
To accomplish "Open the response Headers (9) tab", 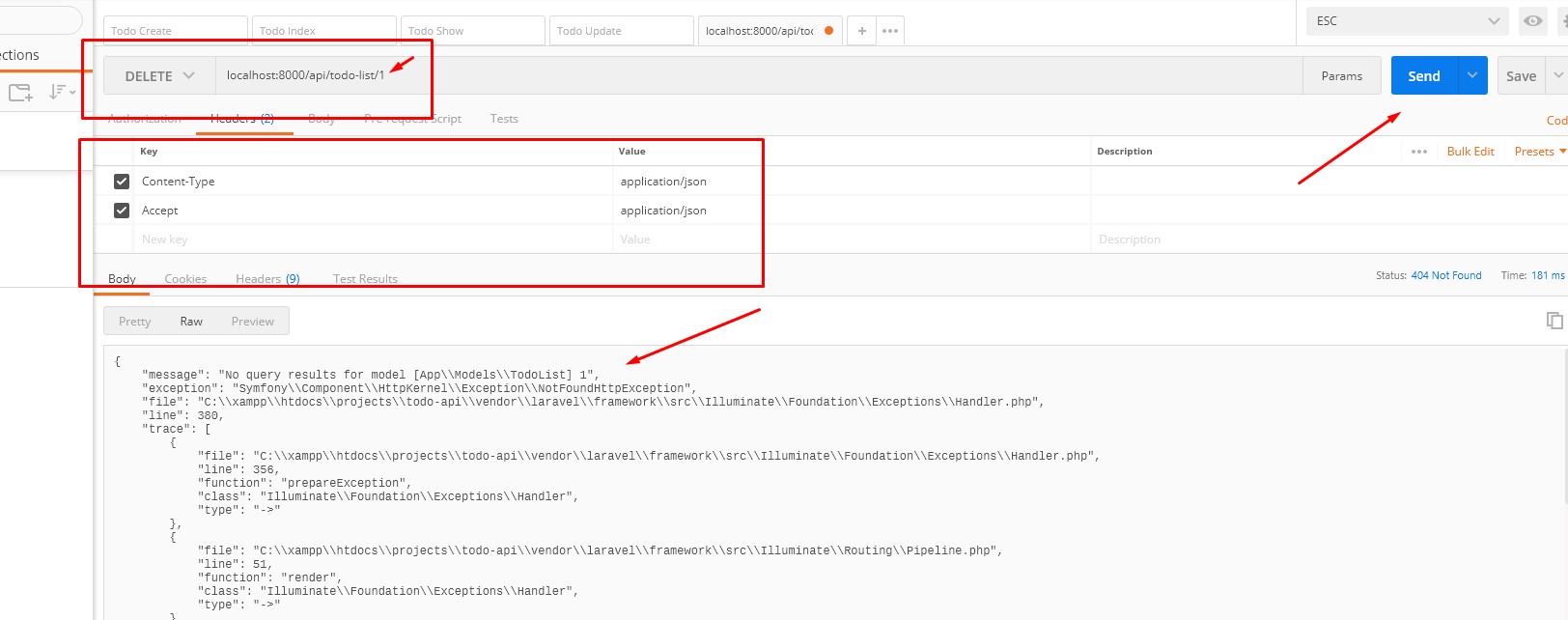I will 267,279.
